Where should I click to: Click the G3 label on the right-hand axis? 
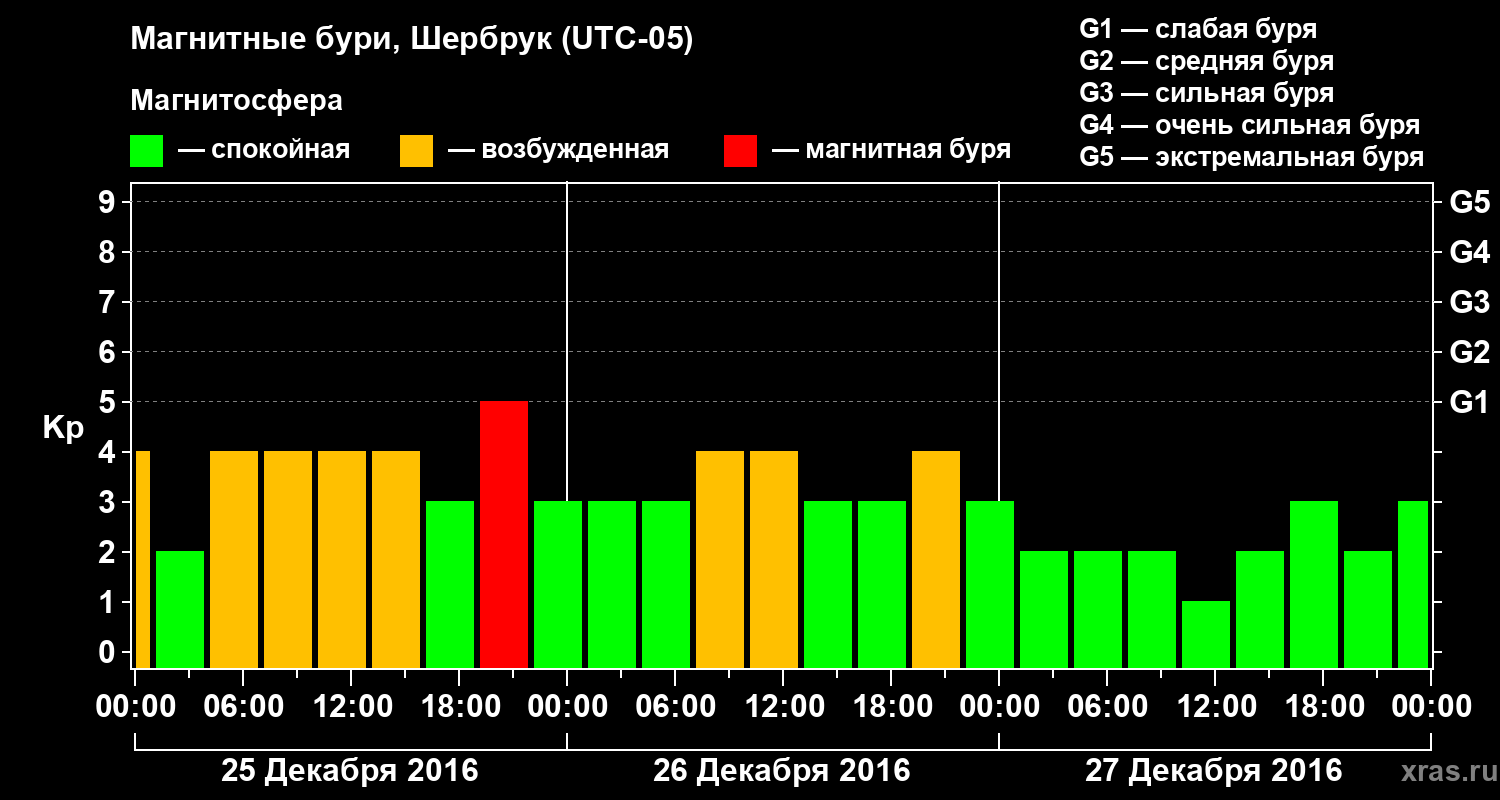coord(1469,302)
